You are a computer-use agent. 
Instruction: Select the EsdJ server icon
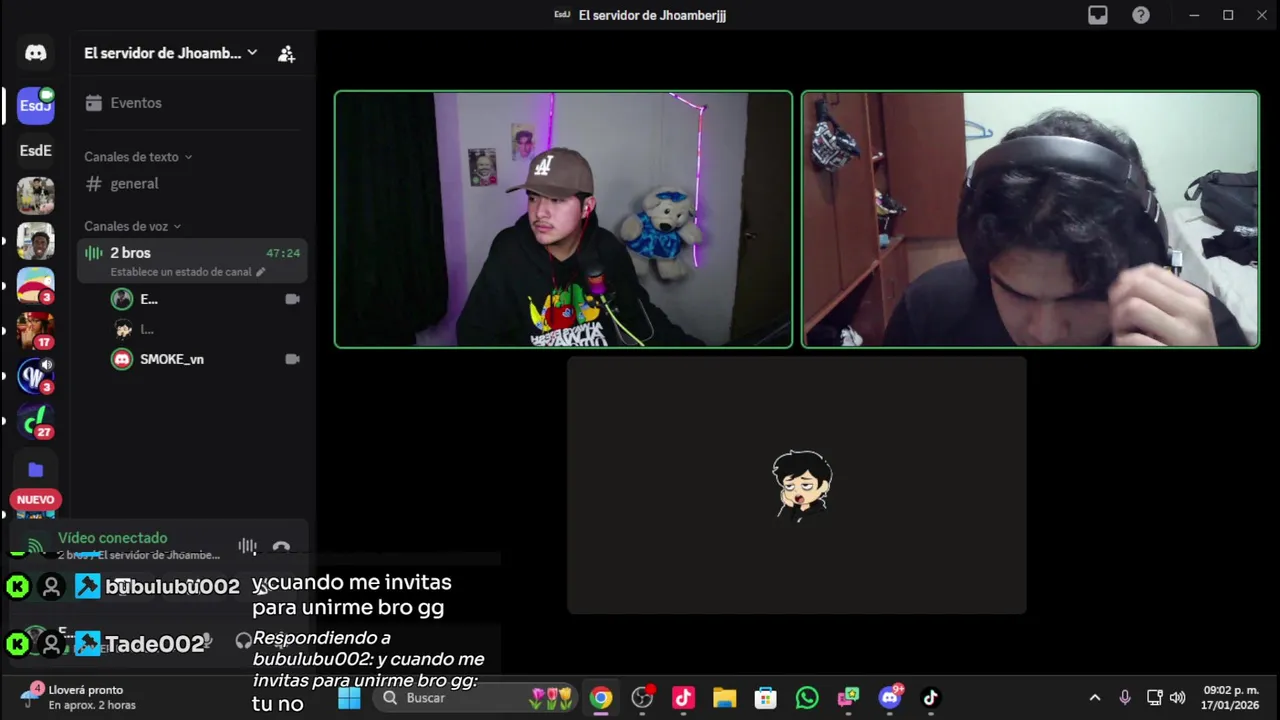click(36, 105)
